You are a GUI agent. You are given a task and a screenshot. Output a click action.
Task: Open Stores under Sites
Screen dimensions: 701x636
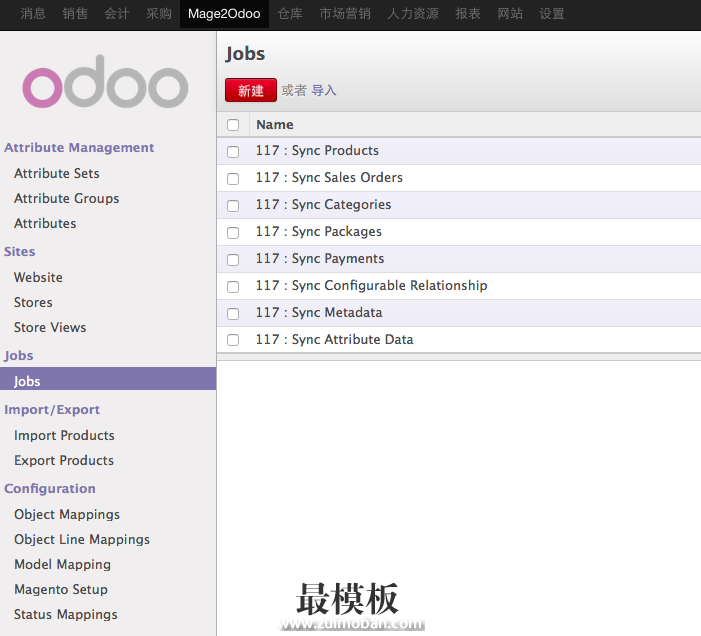[33, 303]
